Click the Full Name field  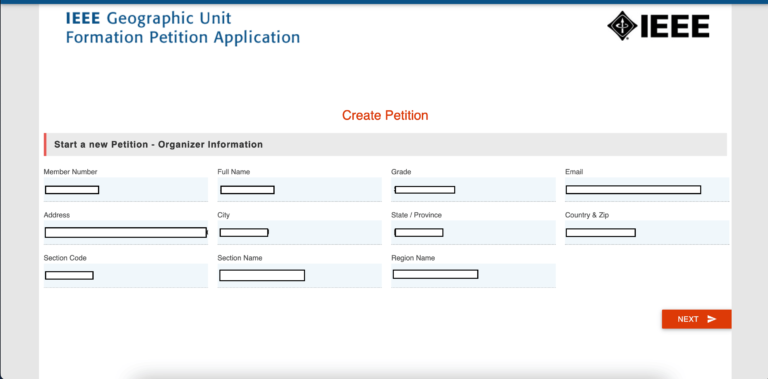[299, 190]
